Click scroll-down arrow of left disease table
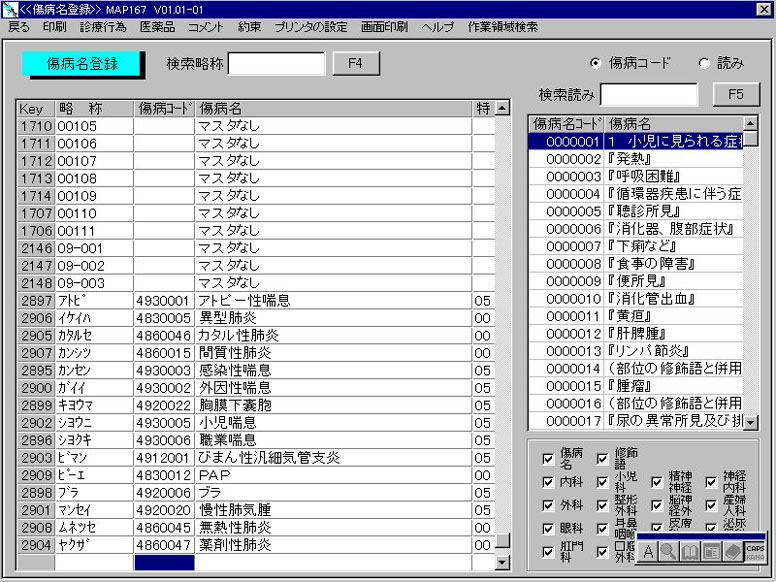The width and height of the screenshot is (776, 582). point(503,563)
